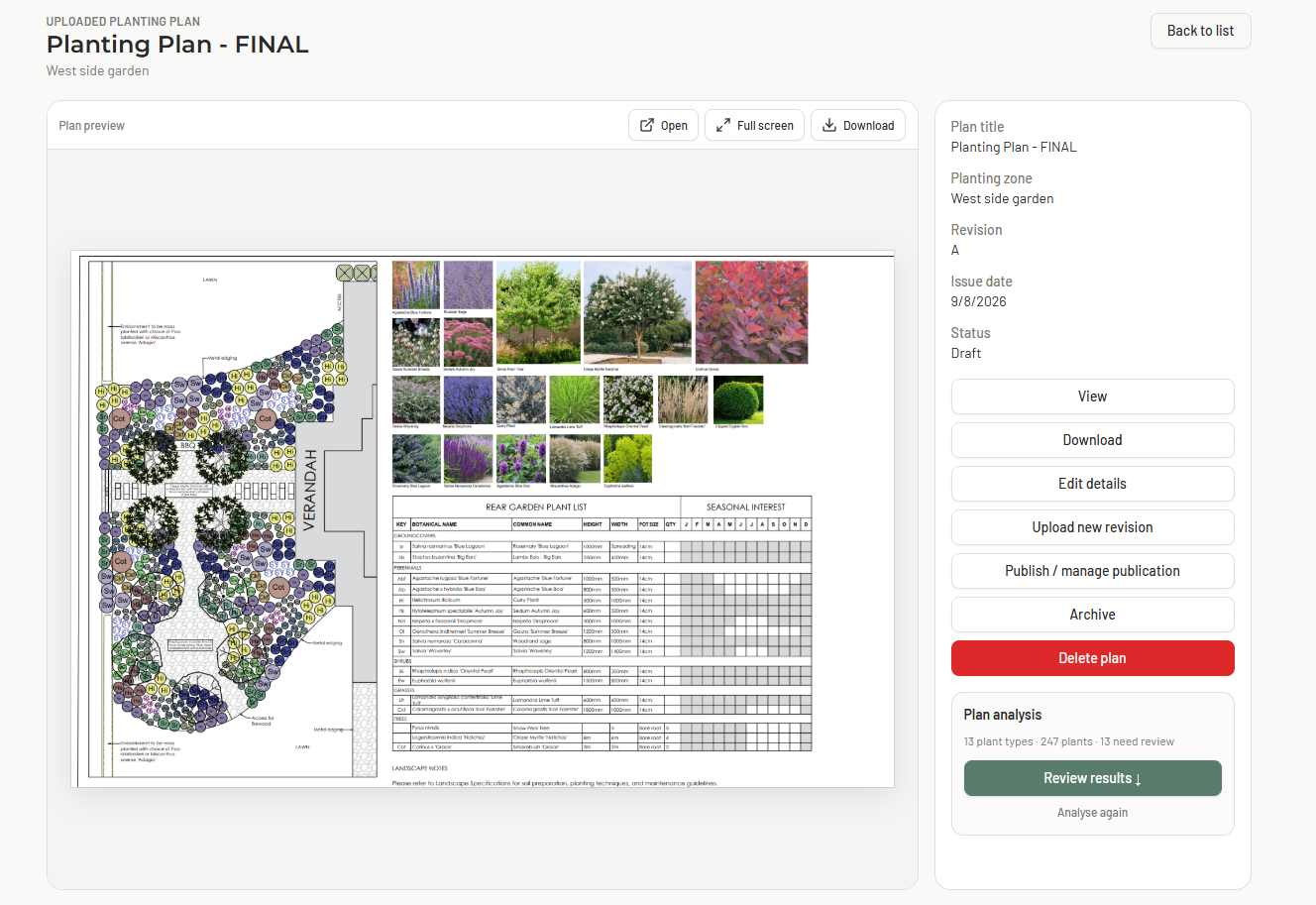Download the plan from the preview toolbar
This screenshot has width=1316, height=905.
tap(858, 125)
